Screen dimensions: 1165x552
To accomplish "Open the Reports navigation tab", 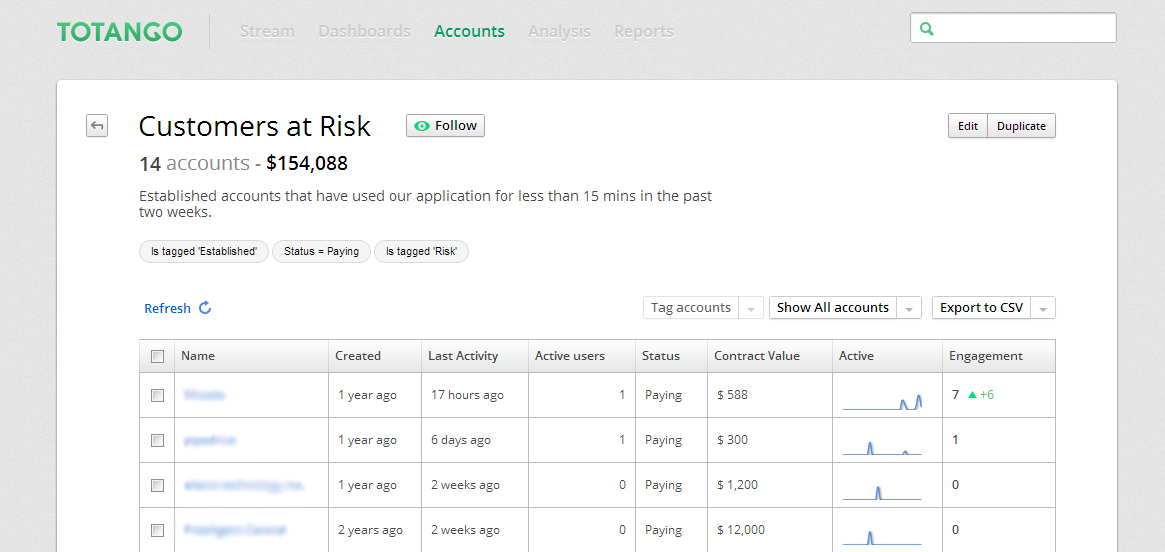I will (643, 31).
